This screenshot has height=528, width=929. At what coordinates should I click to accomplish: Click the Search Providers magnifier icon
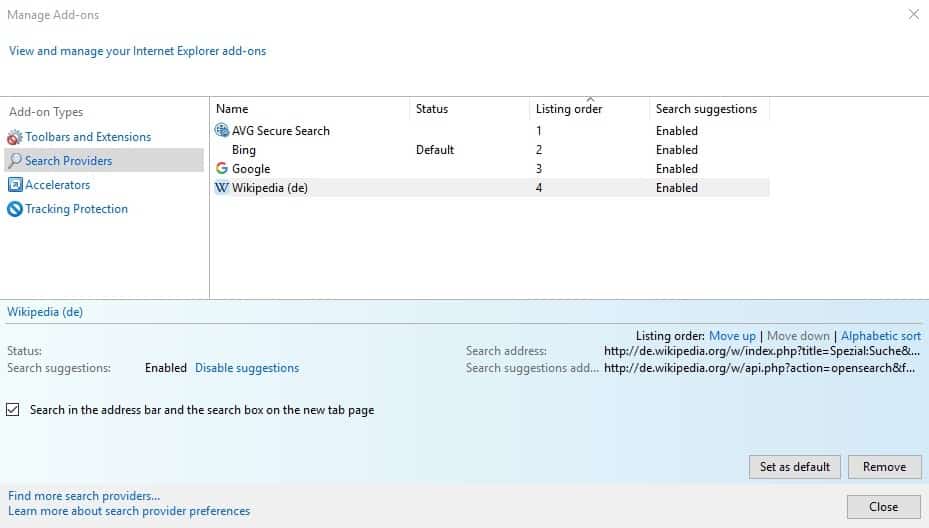click(x=15, y=161)
